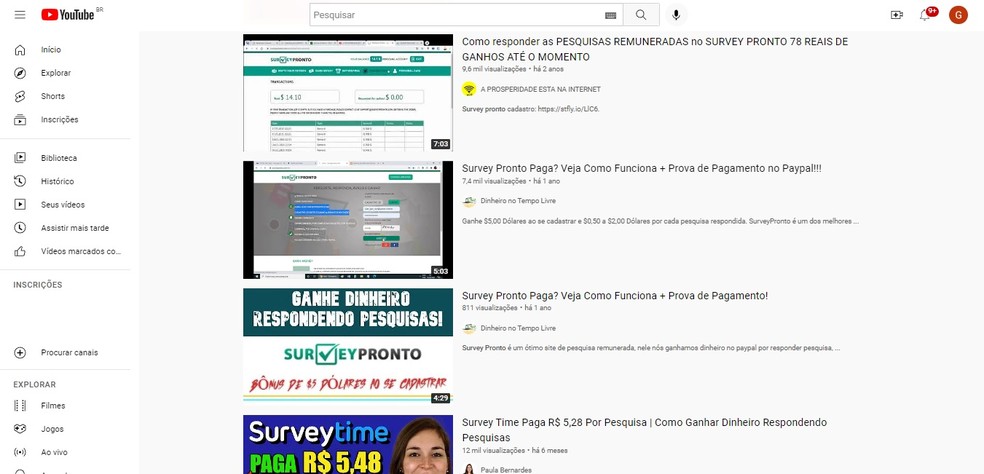This screenshot has width=984, height=474.
Task: Click the Inscrições subscriptions icon
Action: coord(20,119)
